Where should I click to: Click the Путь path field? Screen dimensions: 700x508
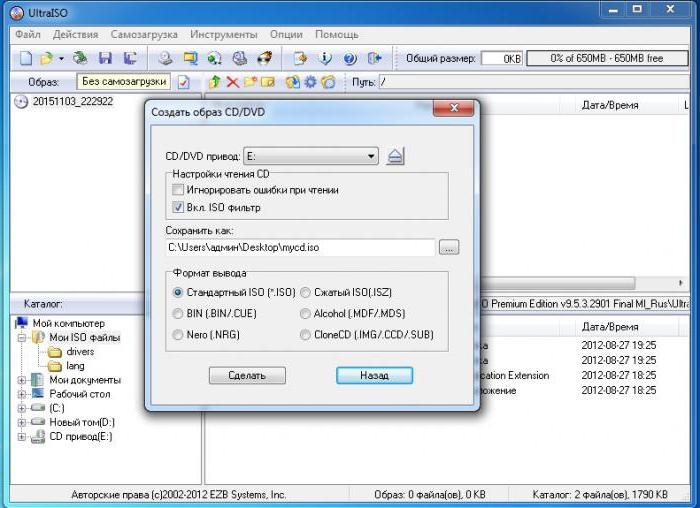534,82
